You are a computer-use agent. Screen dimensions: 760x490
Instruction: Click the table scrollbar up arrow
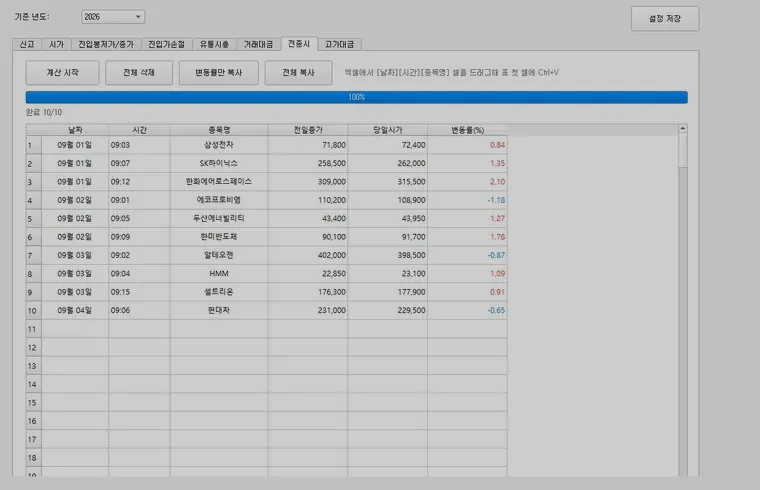point(682,129)
